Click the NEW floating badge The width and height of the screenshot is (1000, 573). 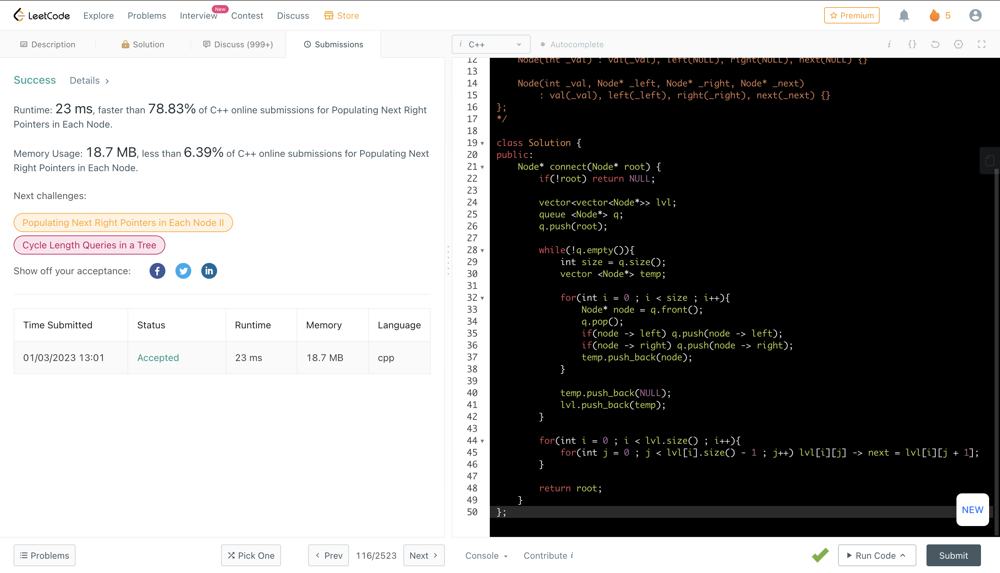pos(973,510)
